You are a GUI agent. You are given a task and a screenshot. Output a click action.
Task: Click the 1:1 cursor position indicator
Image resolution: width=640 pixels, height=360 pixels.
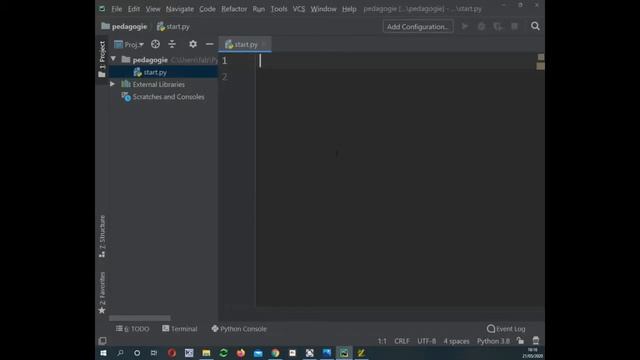coord(382,341)
